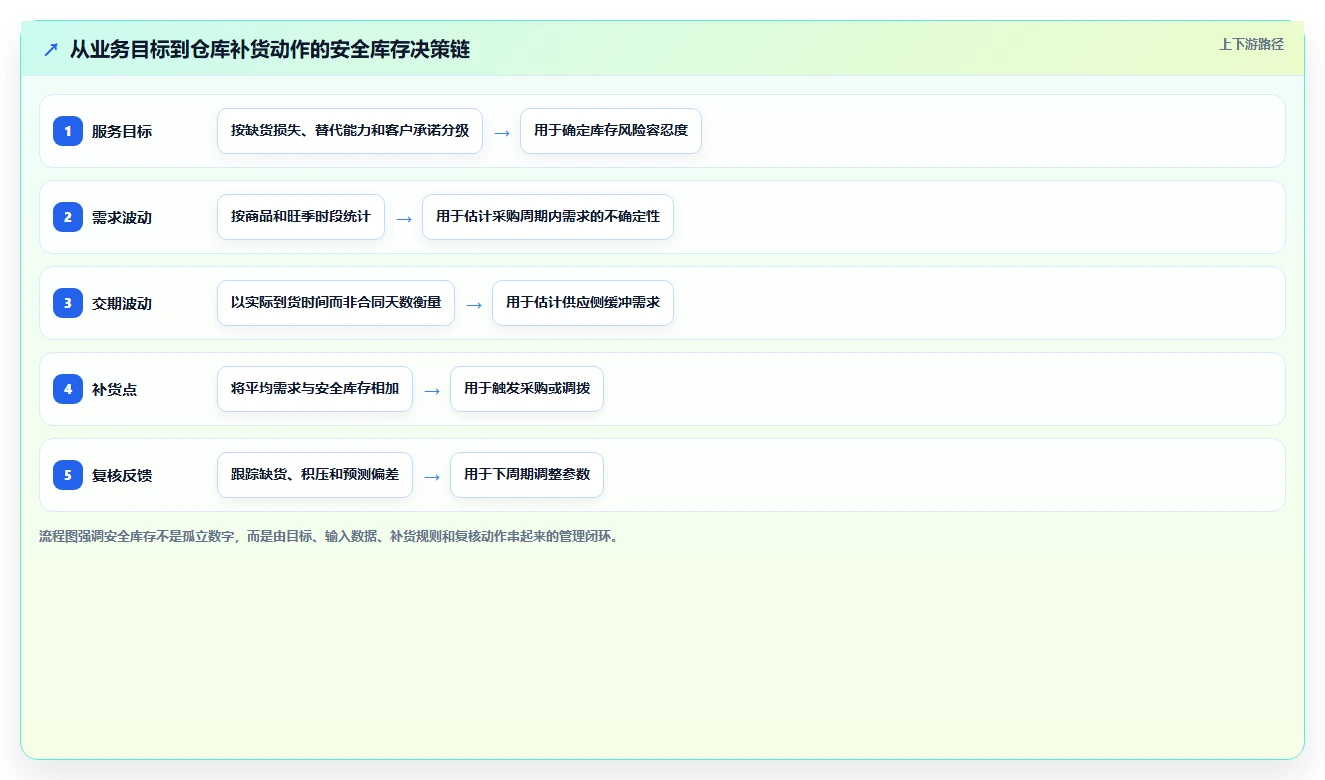Image resolution: width=1325 pixels, height=780 pixels.
Task: Select the 复核反馈 step label
Action: pos(122,475)
